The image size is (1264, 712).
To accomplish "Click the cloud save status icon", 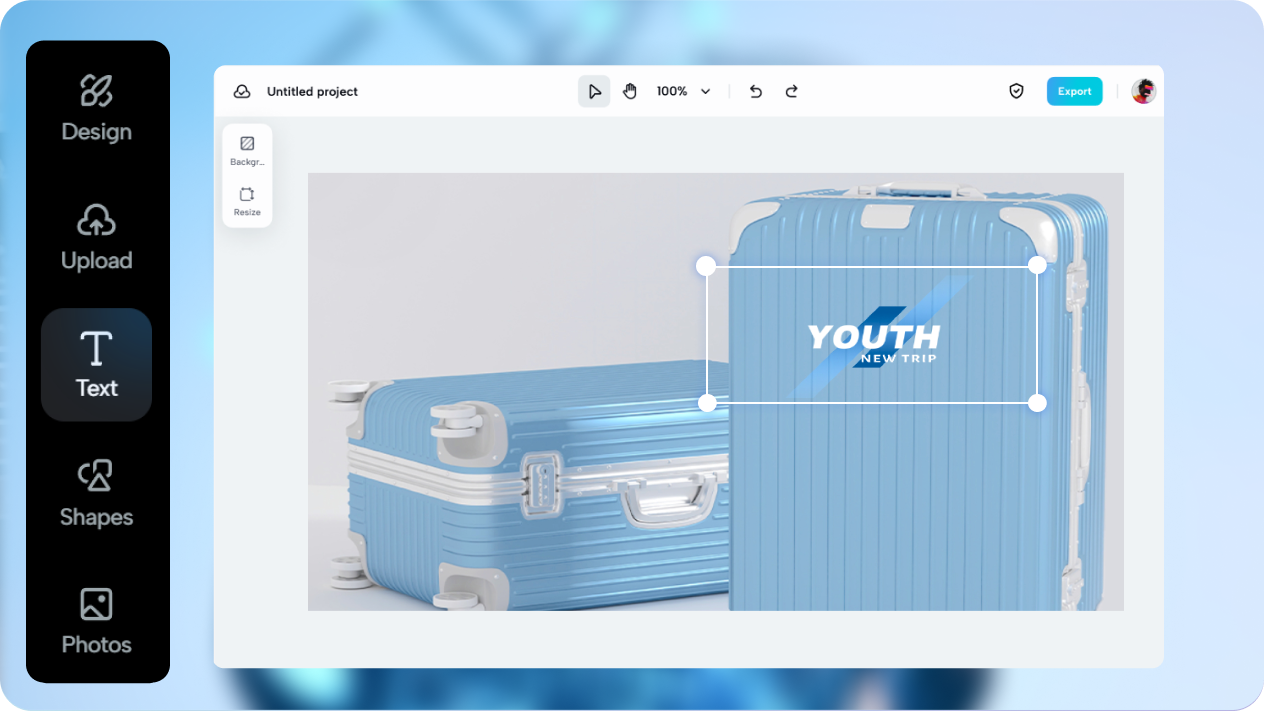I will pyautogui.click(x=242, y=91).
